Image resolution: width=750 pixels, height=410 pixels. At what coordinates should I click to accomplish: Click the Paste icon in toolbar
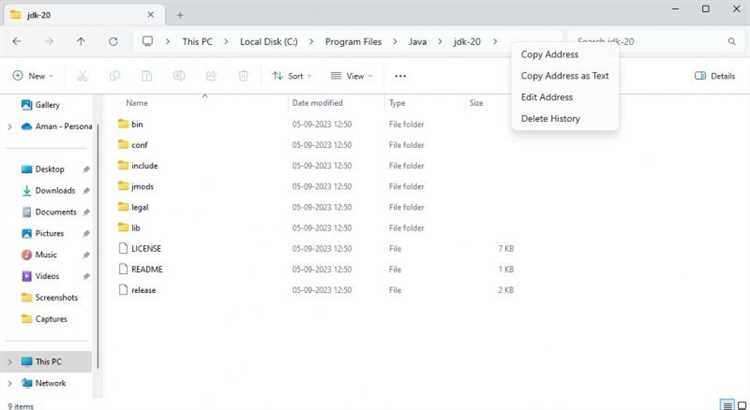tap(146, 76)
